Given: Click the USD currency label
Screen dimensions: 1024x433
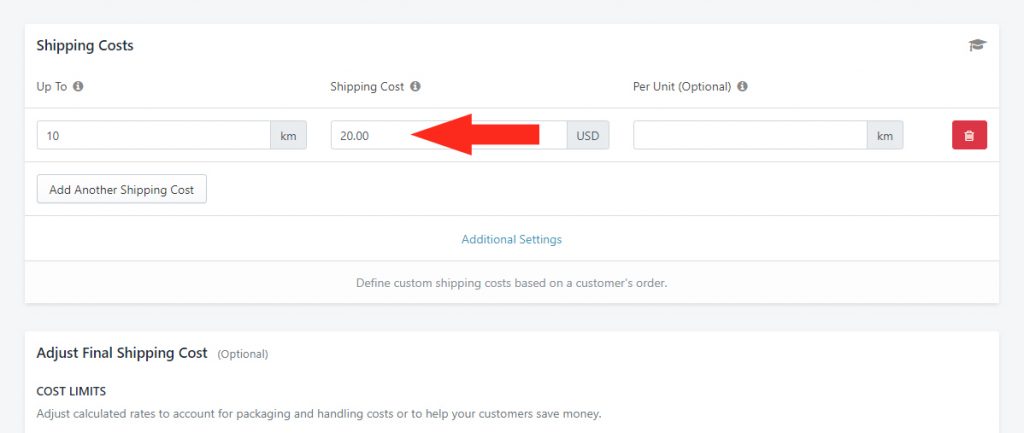Looking at the screenshot, I should point(588,135).
